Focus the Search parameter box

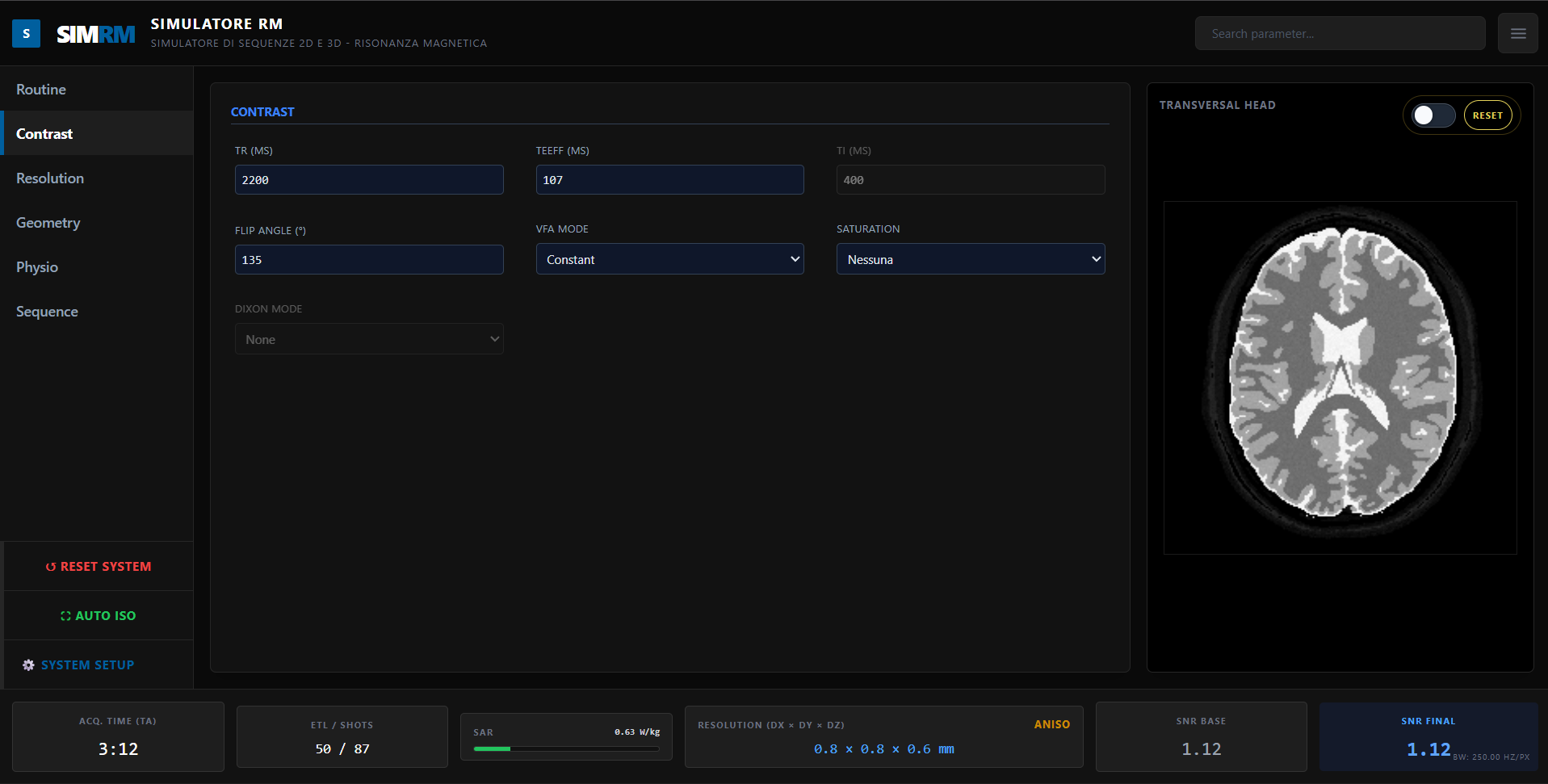(1340, 34)
